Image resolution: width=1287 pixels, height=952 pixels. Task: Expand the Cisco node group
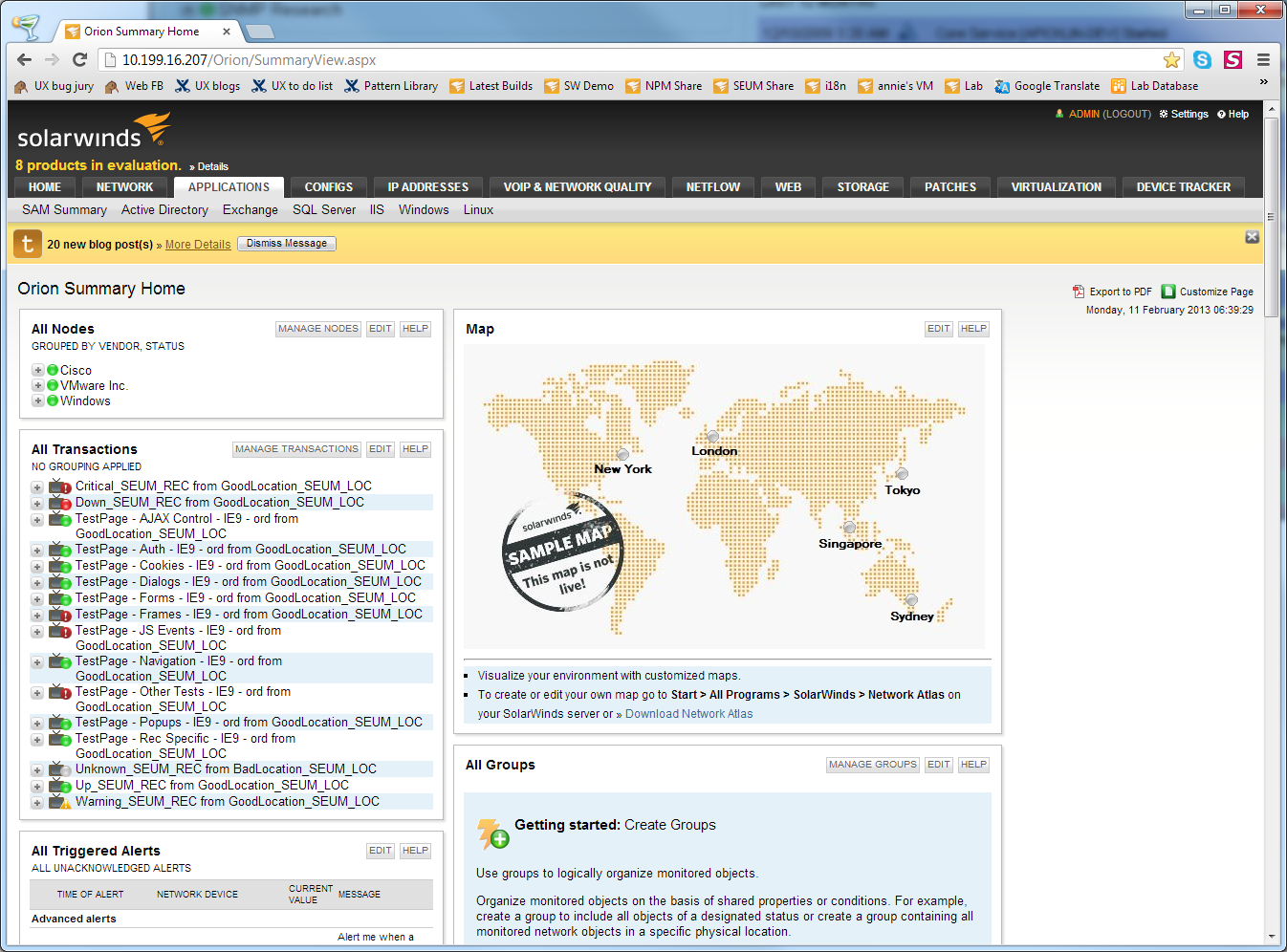tap(37, 371)
